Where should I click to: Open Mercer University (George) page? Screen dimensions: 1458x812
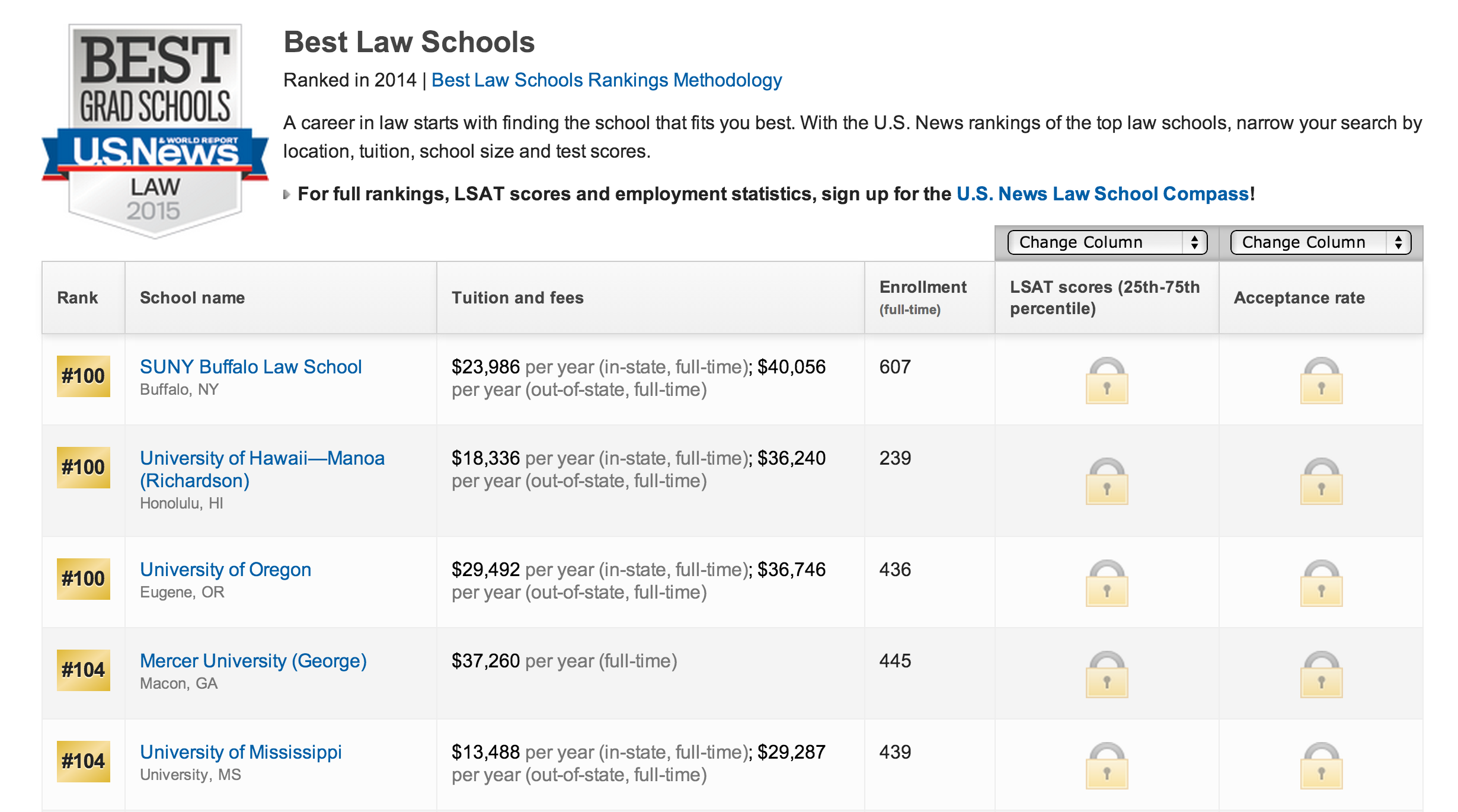(x=253, y=661)
